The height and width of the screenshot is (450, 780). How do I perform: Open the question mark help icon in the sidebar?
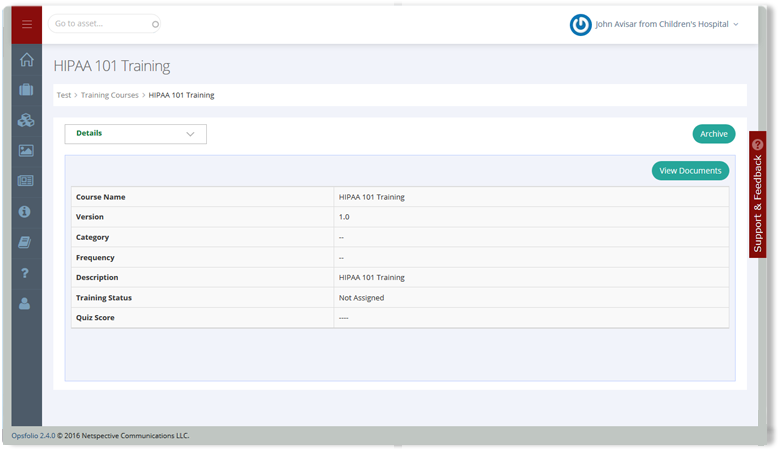coord(25,273)
